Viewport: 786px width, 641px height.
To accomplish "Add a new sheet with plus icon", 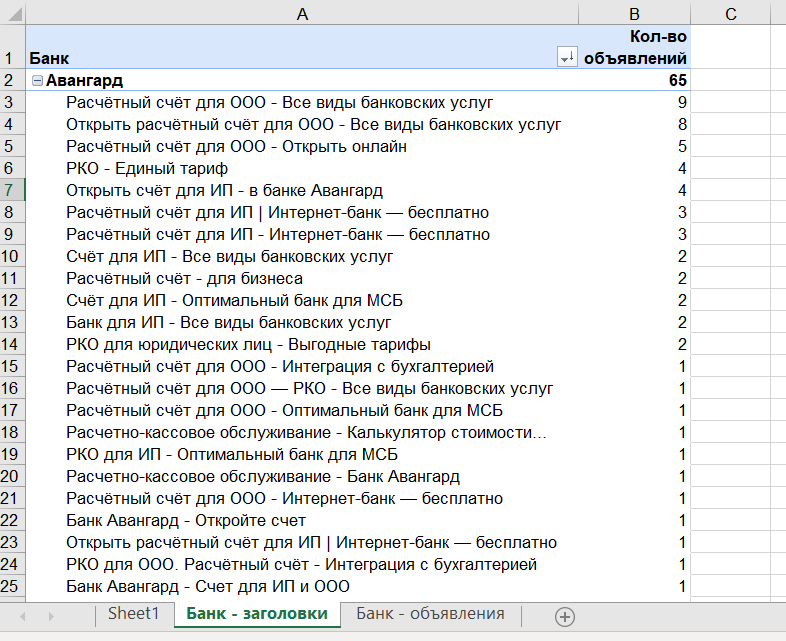I will coord(564,616).
